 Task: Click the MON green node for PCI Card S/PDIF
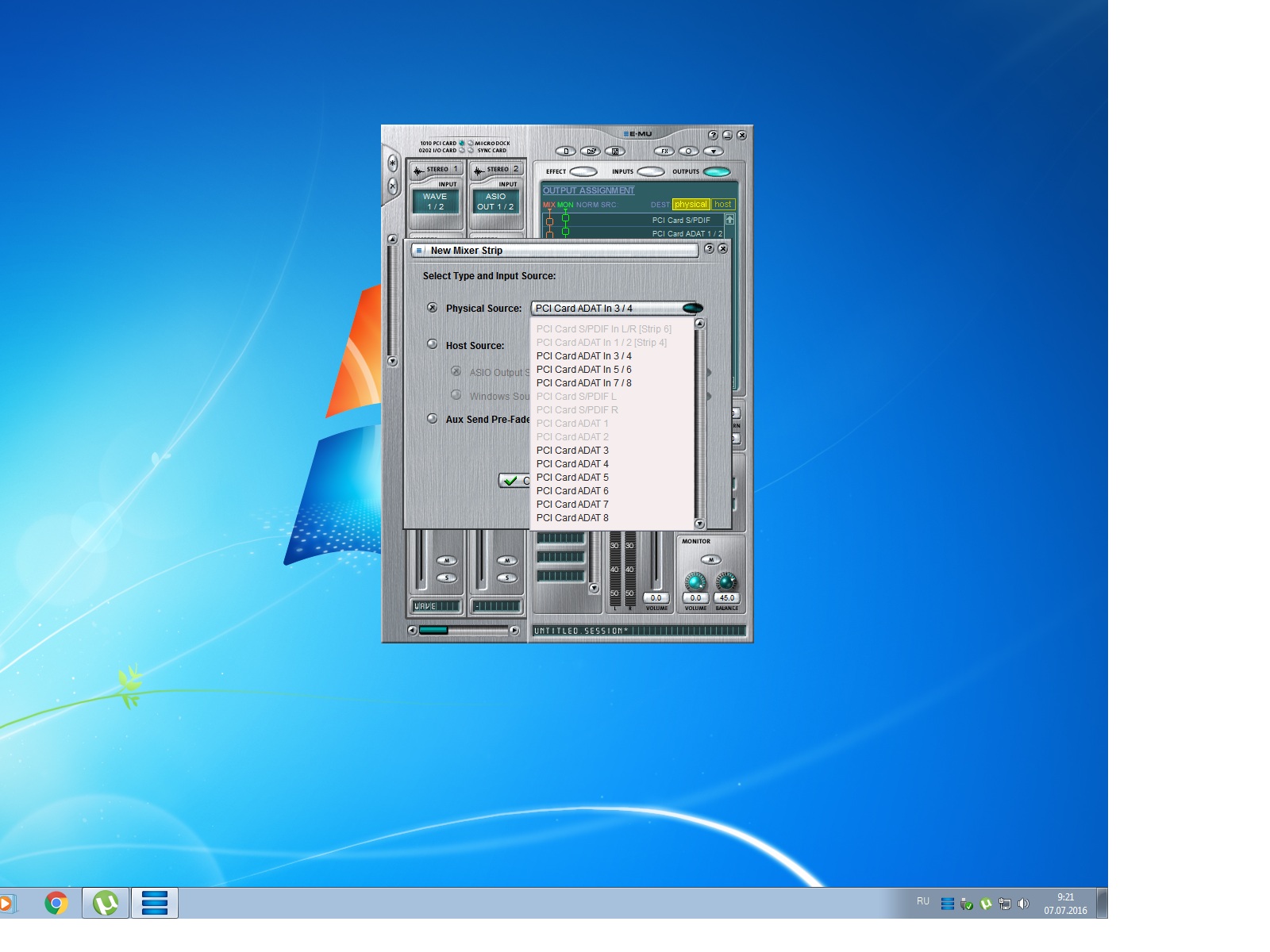click(x=565, y=217)
